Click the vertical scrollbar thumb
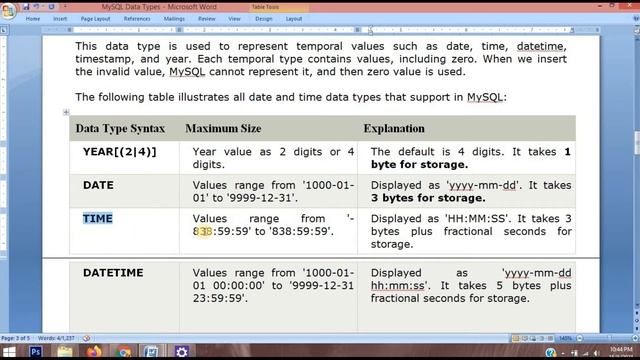Image resolution: width=640 pixels, height=360 pixels. [x=636, y=144]
